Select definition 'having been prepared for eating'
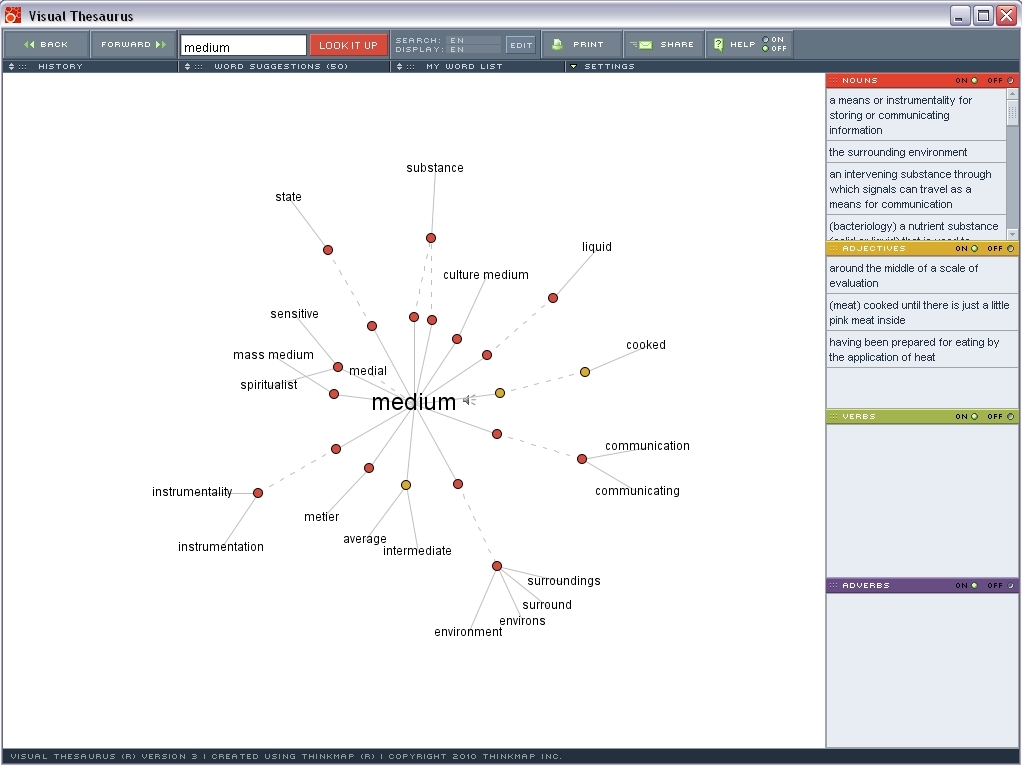The height and width of the screenshot is (766, 1022). pos(922,349)
